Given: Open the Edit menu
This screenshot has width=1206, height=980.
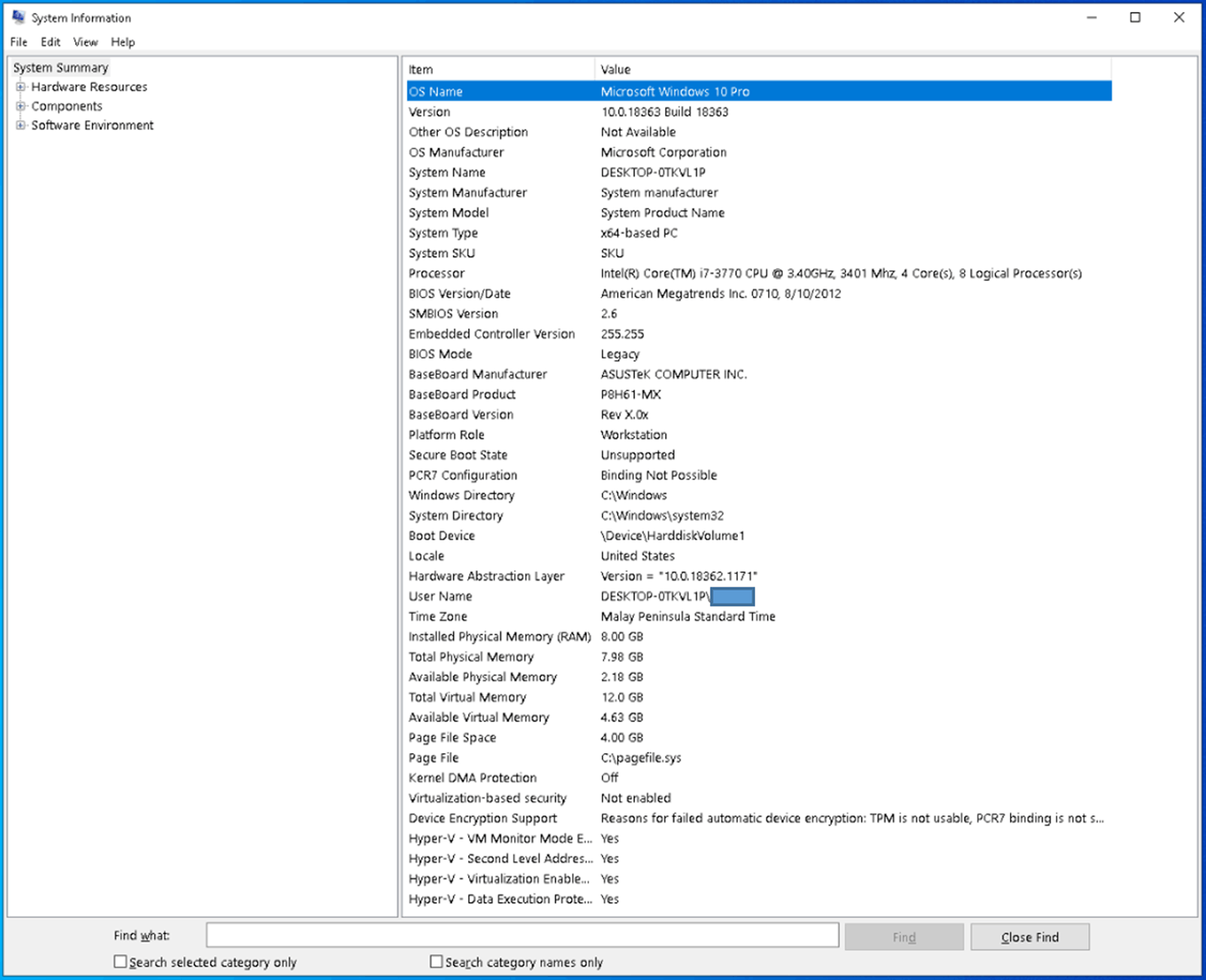Looking at the screenshot, I should (x=50, y=42).
